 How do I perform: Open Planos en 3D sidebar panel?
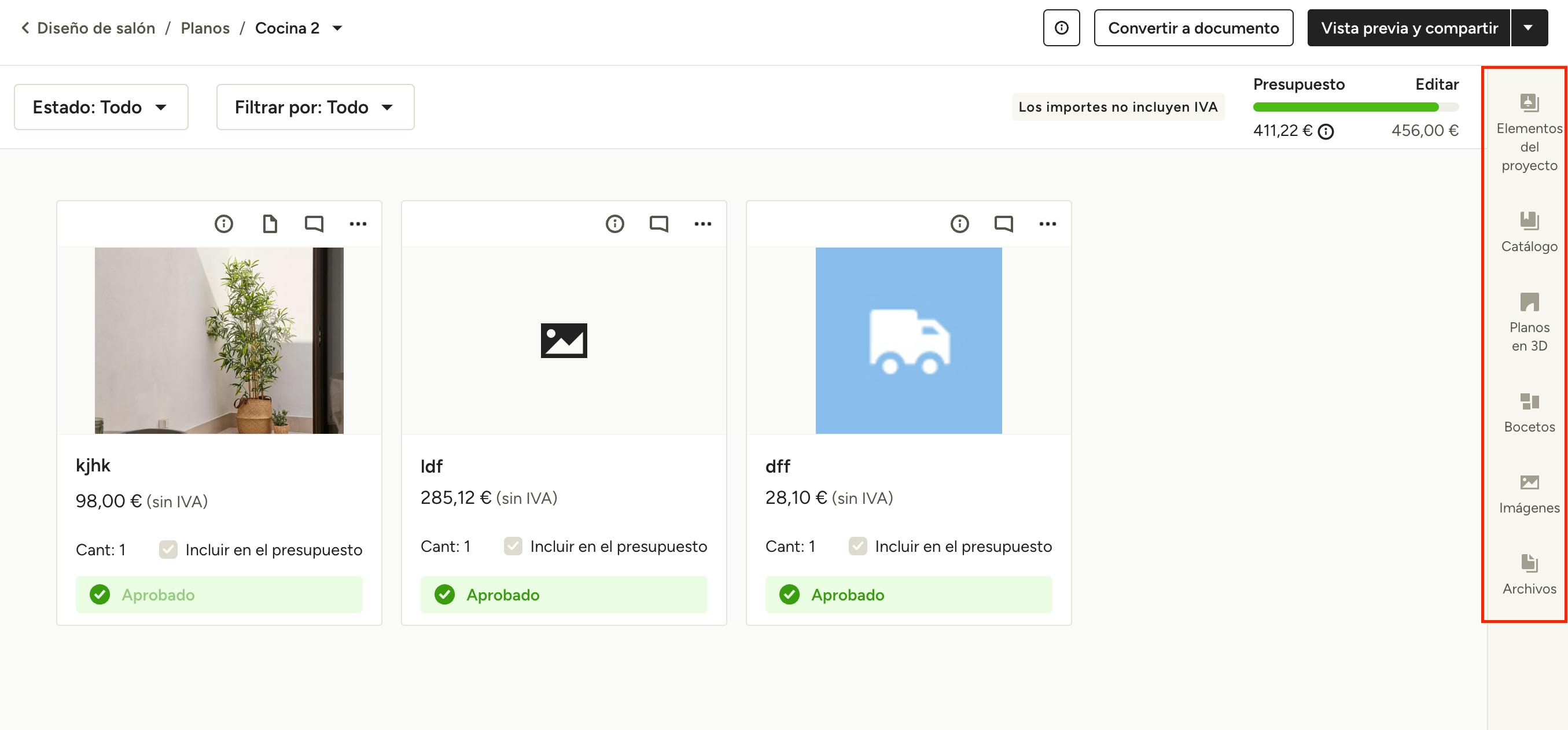pos(1529,322)
